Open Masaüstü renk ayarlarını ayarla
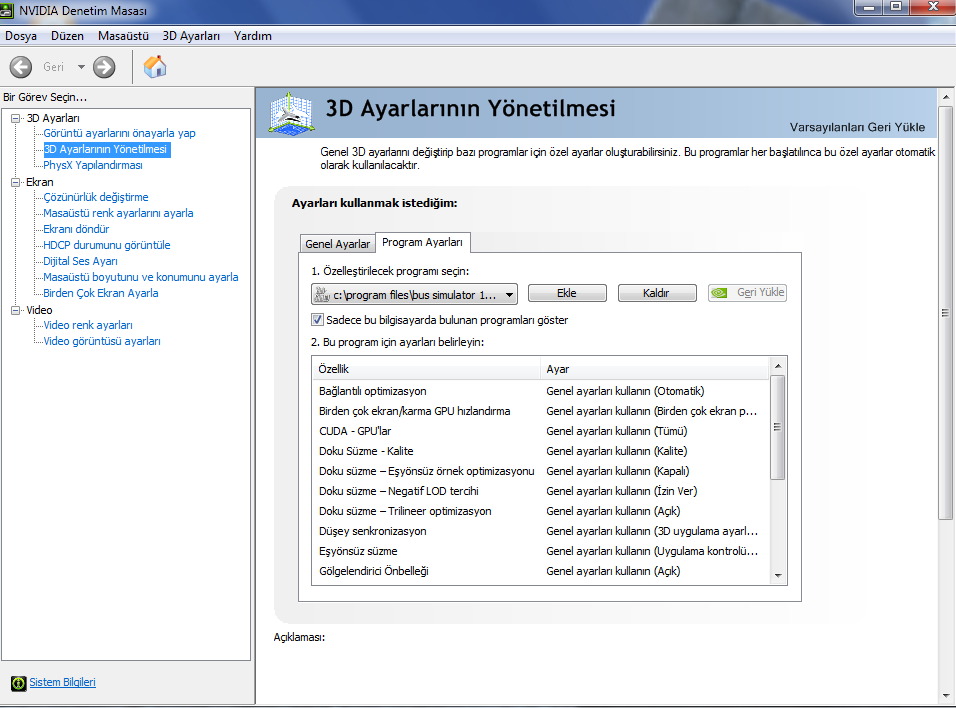 pyautogui.click(x=118, y=213)
